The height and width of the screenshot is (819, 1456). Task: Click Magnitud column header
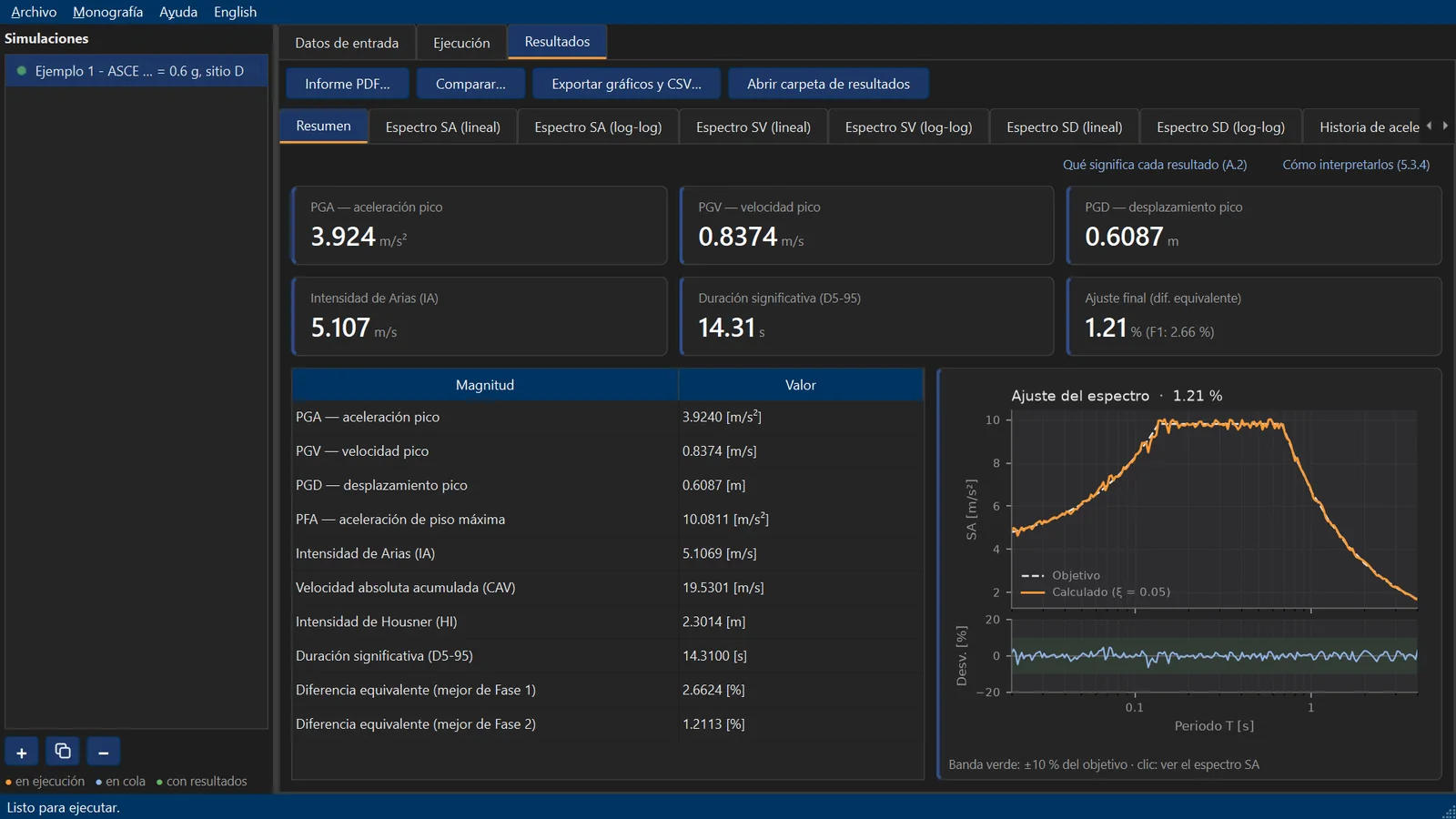point(485,385)
